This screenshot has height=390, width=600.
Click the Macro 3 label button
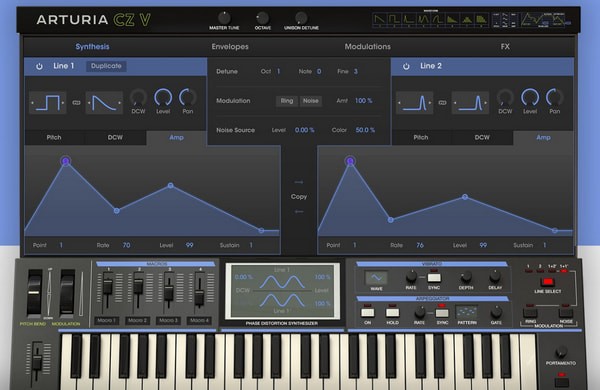tap(168, 320)
